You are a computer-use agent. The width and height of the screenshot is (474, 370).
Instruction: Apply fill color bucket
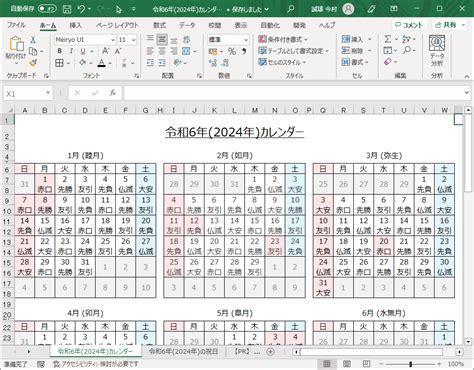point(82,63)
